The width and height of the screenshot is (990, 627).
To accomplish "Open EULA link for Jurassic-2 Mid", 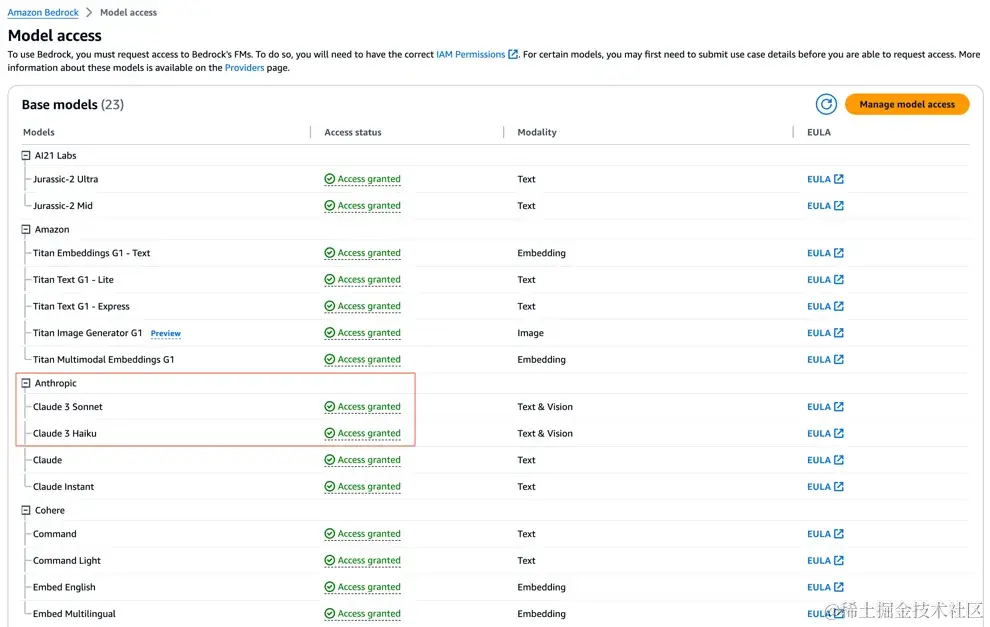I will tap(825, 206).
